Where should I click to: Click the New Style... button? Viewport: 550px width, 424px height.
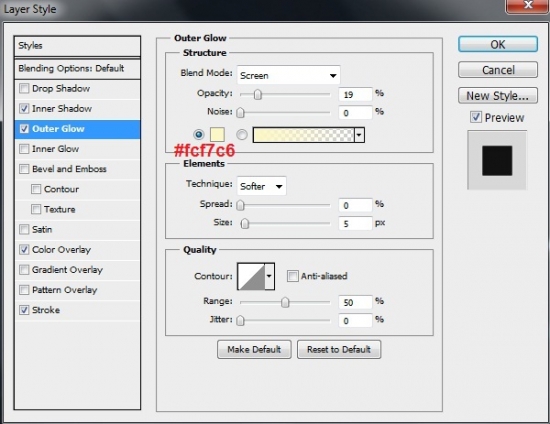(497, 95)
